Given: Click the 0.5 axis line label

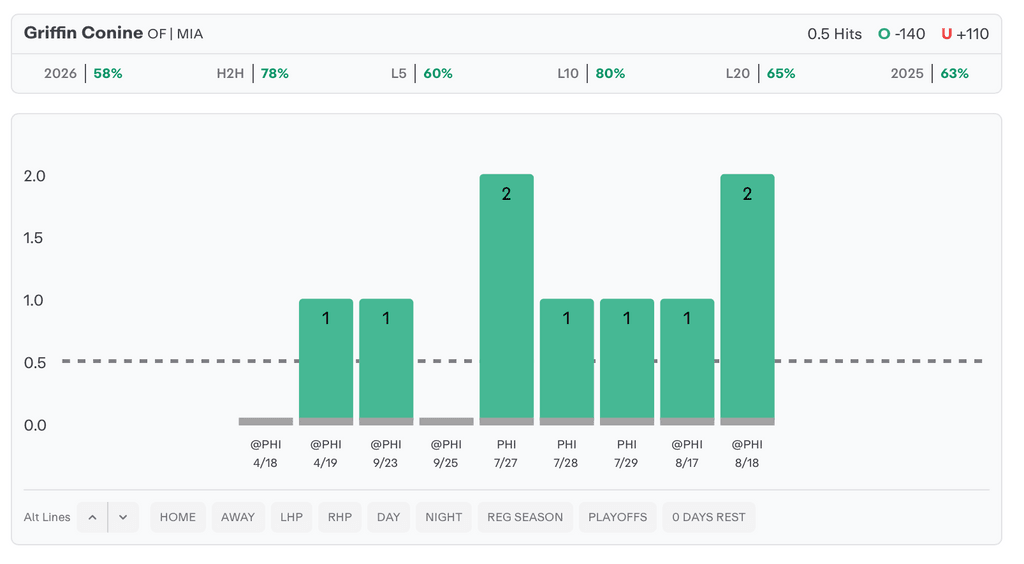Looking at the screenshot, I should coord(35,363).
